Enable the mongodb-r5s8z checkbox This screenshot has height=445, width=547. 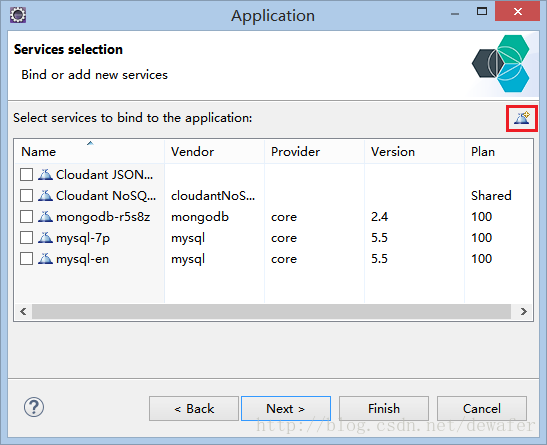(x=27, y=217)
